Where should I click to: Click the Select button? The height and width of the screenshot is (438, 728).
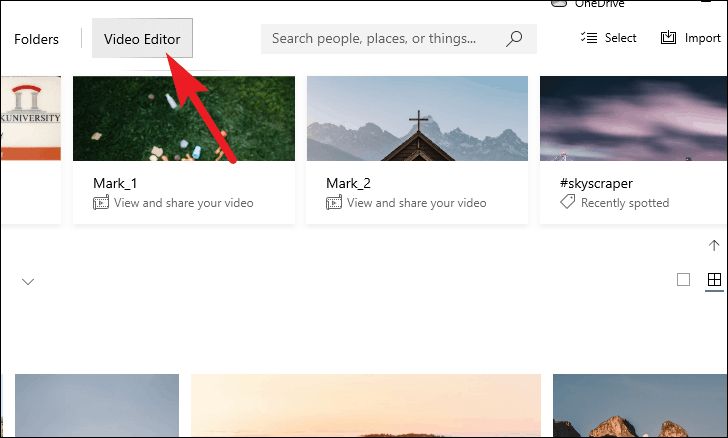click(x=608, y=38)
